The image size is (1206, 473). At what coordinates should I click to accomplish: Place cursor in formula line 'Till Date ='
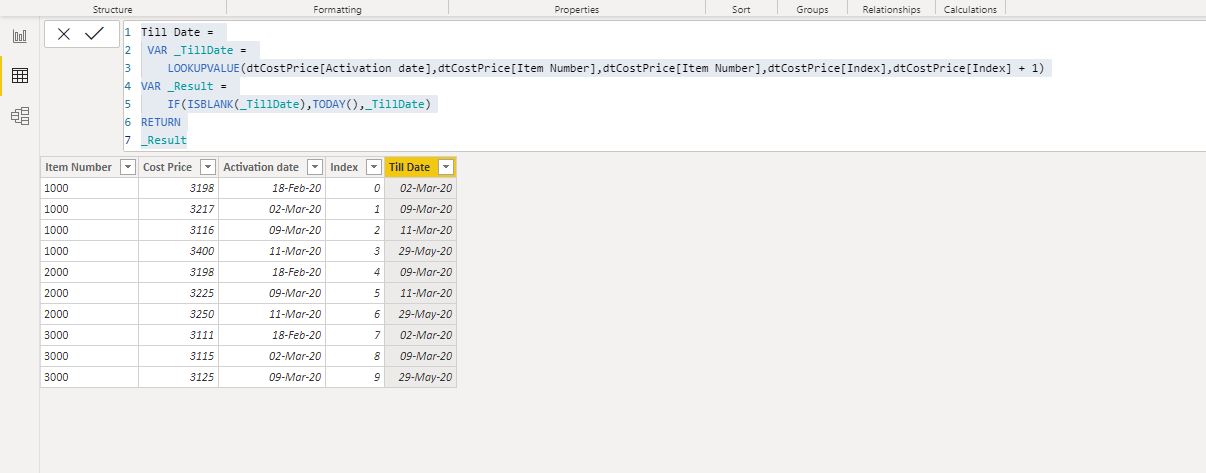tap(176, 32)
